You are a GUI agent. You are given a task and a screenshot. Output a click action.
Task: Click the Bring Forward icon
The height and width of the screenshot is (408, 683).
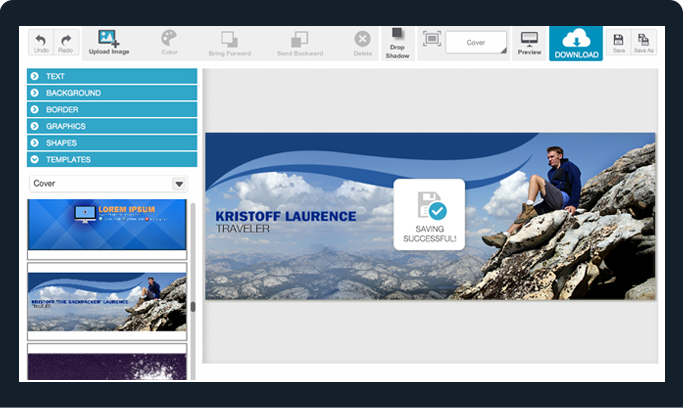(x=229, y=40)
